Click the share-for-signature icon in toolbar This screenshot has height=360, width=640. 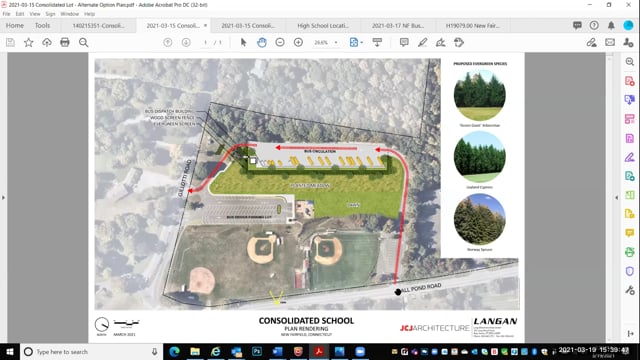[x=591, y=42]
